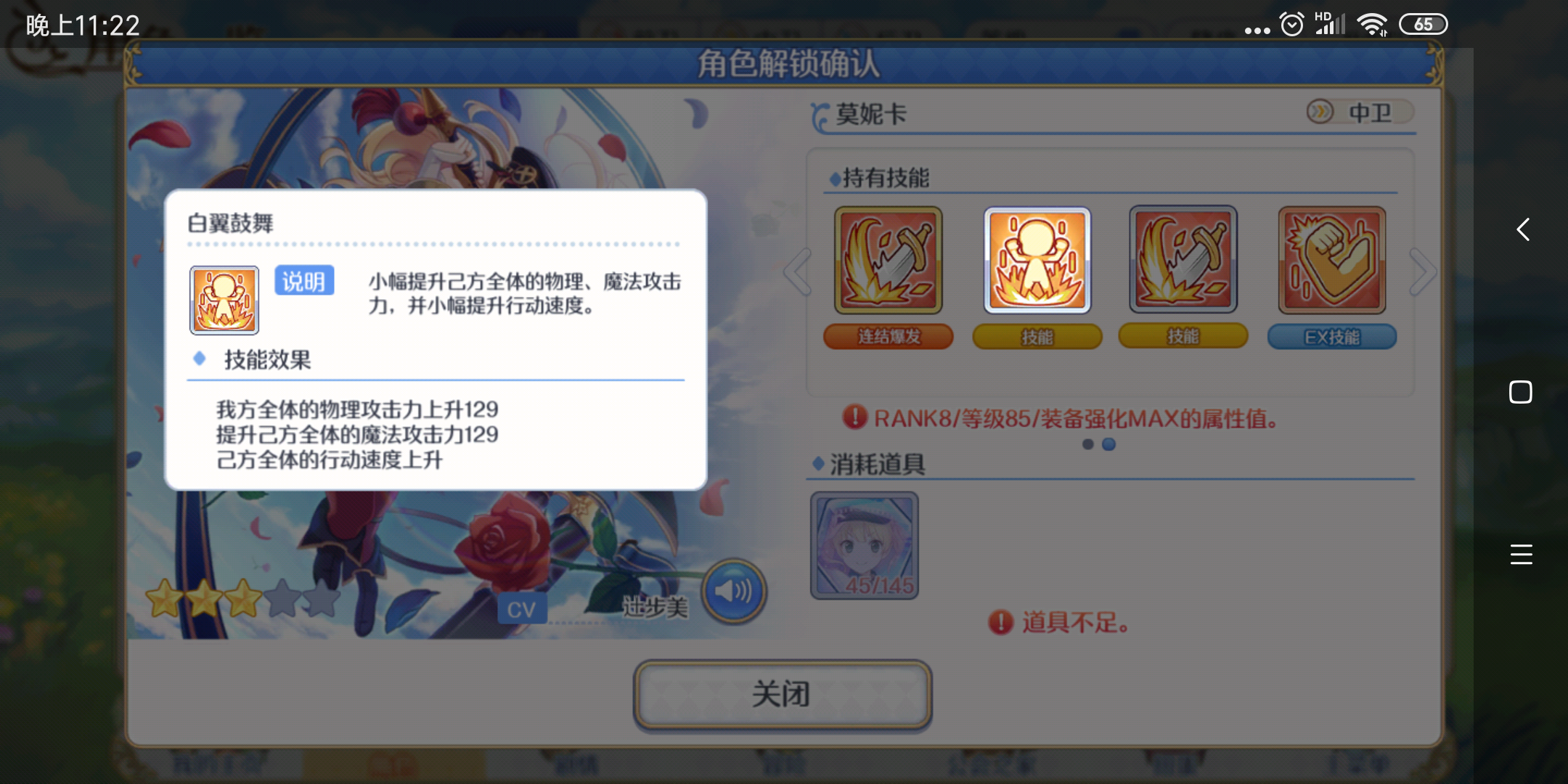Switch to first page indicator dot

(1087, 444)
